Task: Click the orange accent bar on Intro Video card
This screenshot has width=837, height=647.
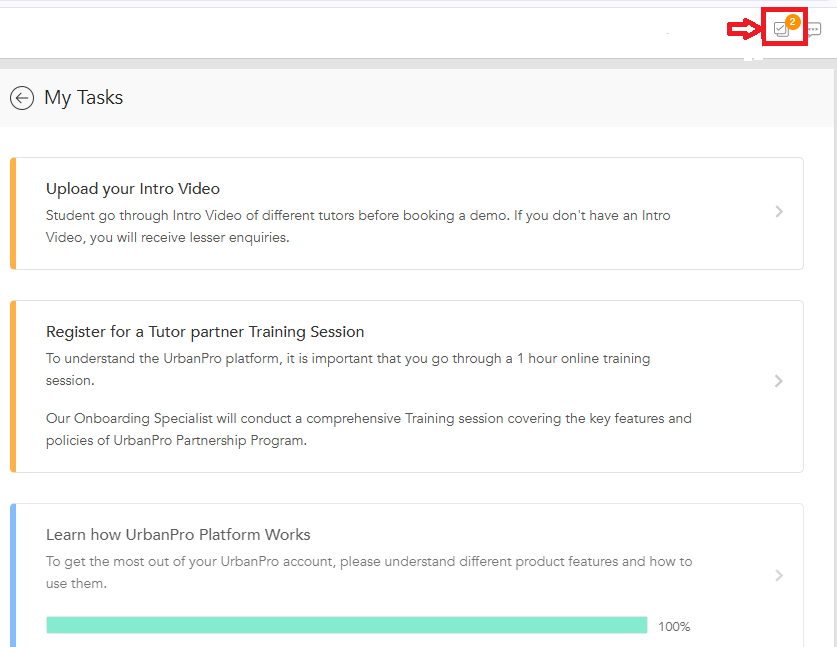Action: 13,213
